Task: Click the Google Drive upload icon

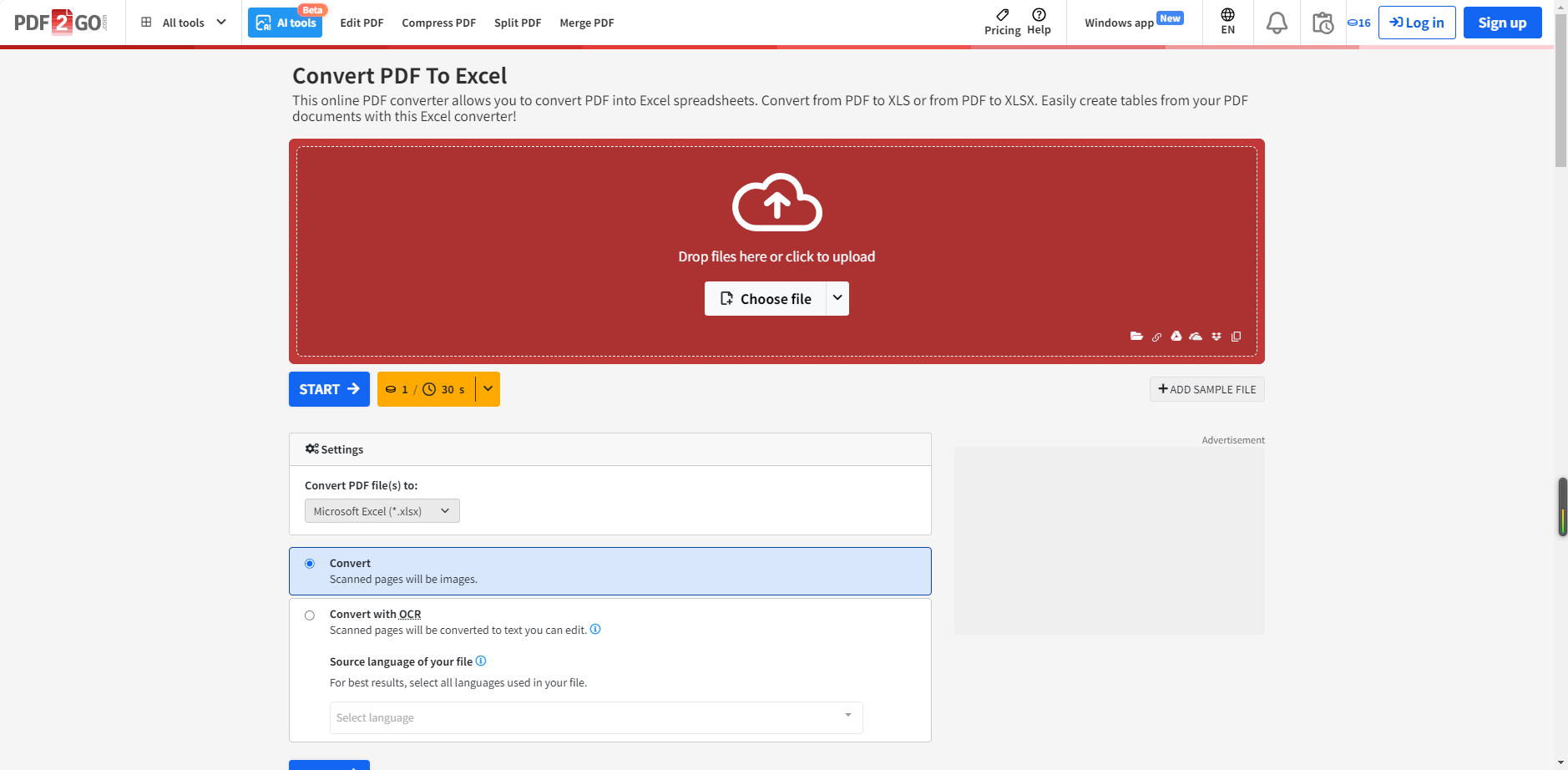Action: (x=1176, y=337)
